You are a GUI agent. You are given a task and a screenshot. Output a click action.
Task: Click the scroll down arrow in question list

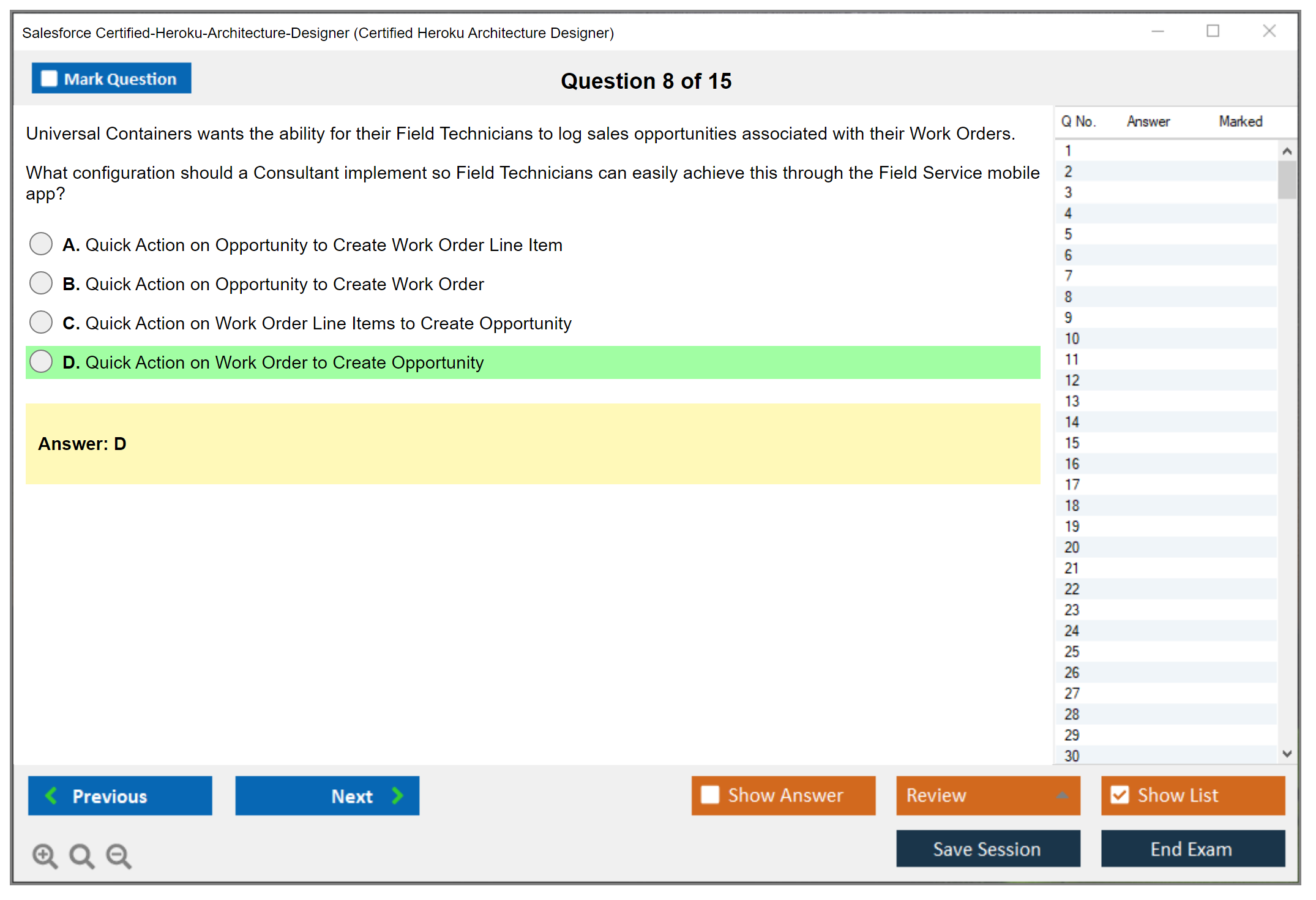[x=1287, y=754]
